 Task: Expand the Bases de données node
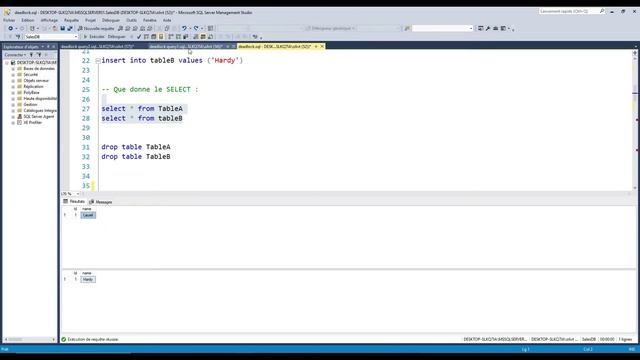[x=13, y=69]
